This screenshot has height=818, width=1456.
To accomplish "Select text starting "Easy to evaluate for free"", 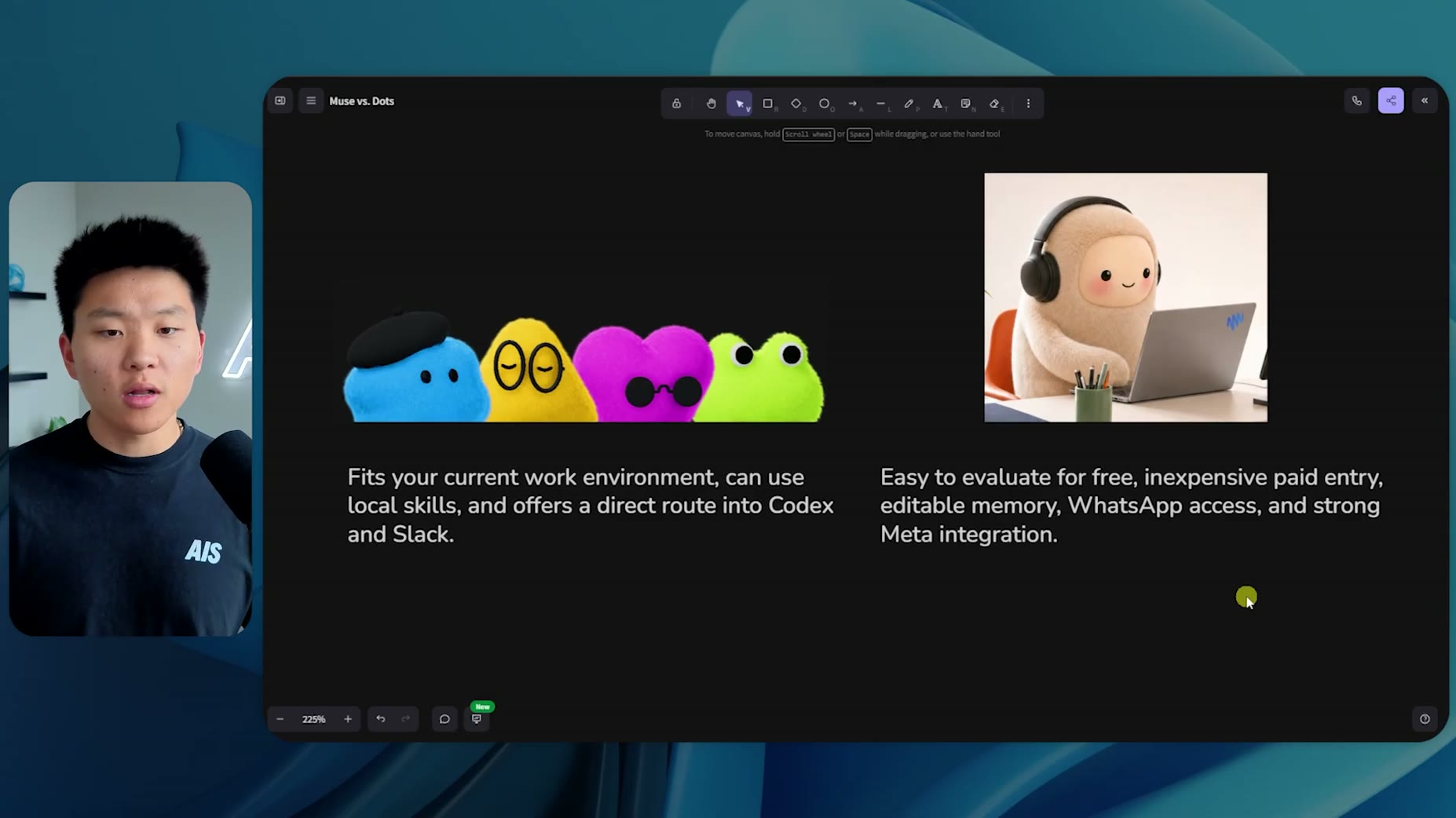I will pos(1132,506).
